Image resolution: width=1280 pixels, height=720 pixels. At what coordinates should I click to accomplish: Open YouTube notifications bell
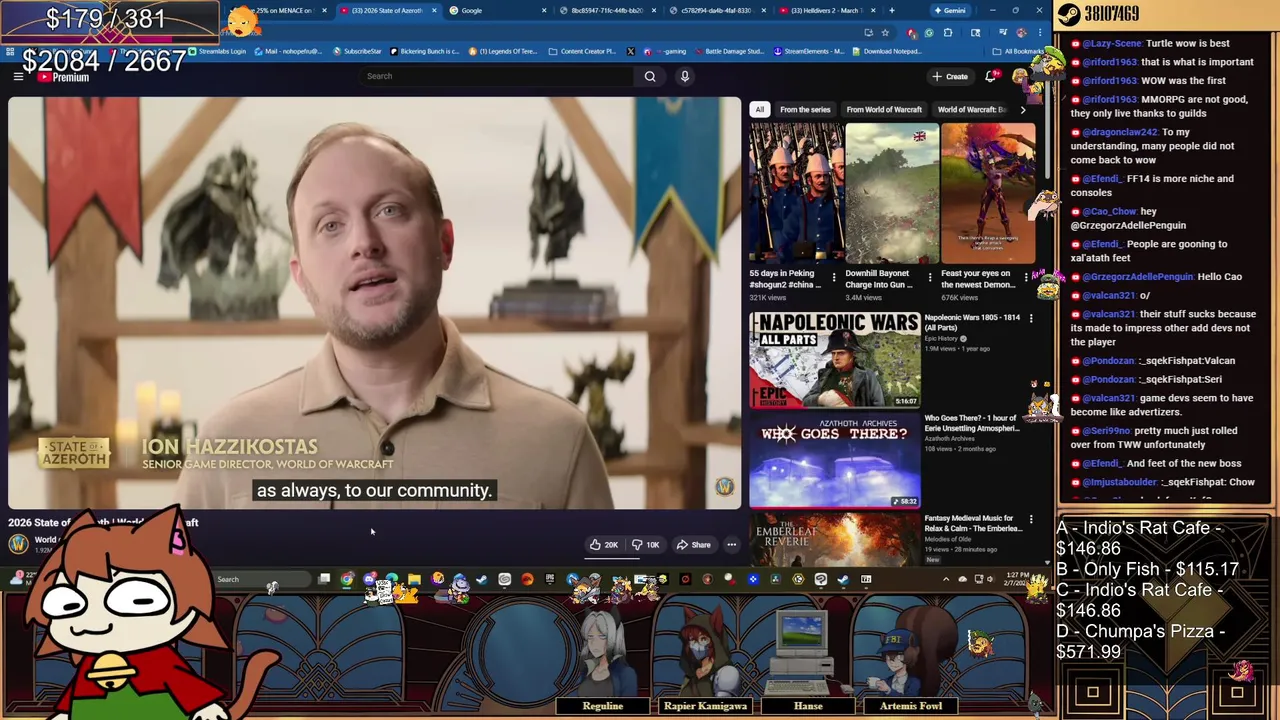[991, 76]
